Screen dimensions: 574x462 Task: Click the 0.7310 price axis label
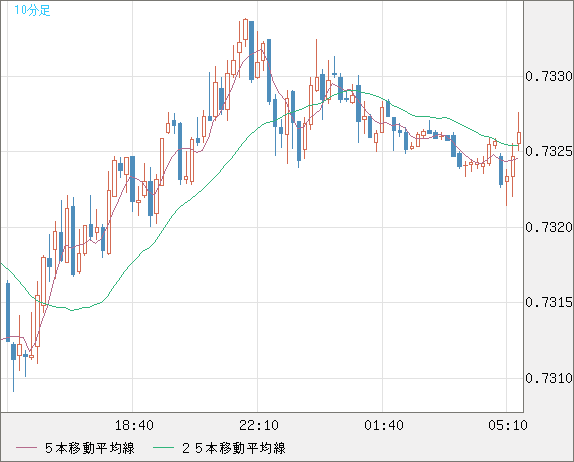pos(549,378)
